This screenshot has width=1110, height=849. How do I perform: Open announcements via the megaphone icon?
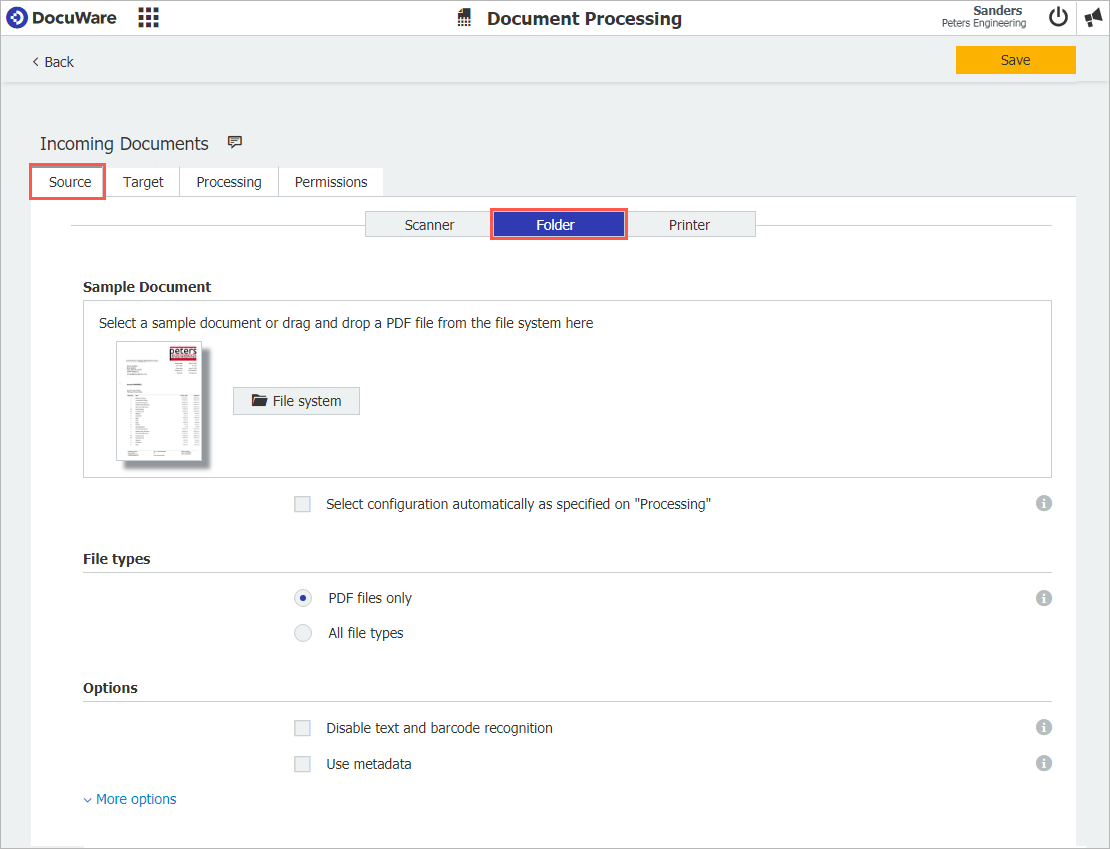(x=1092, y=17)
